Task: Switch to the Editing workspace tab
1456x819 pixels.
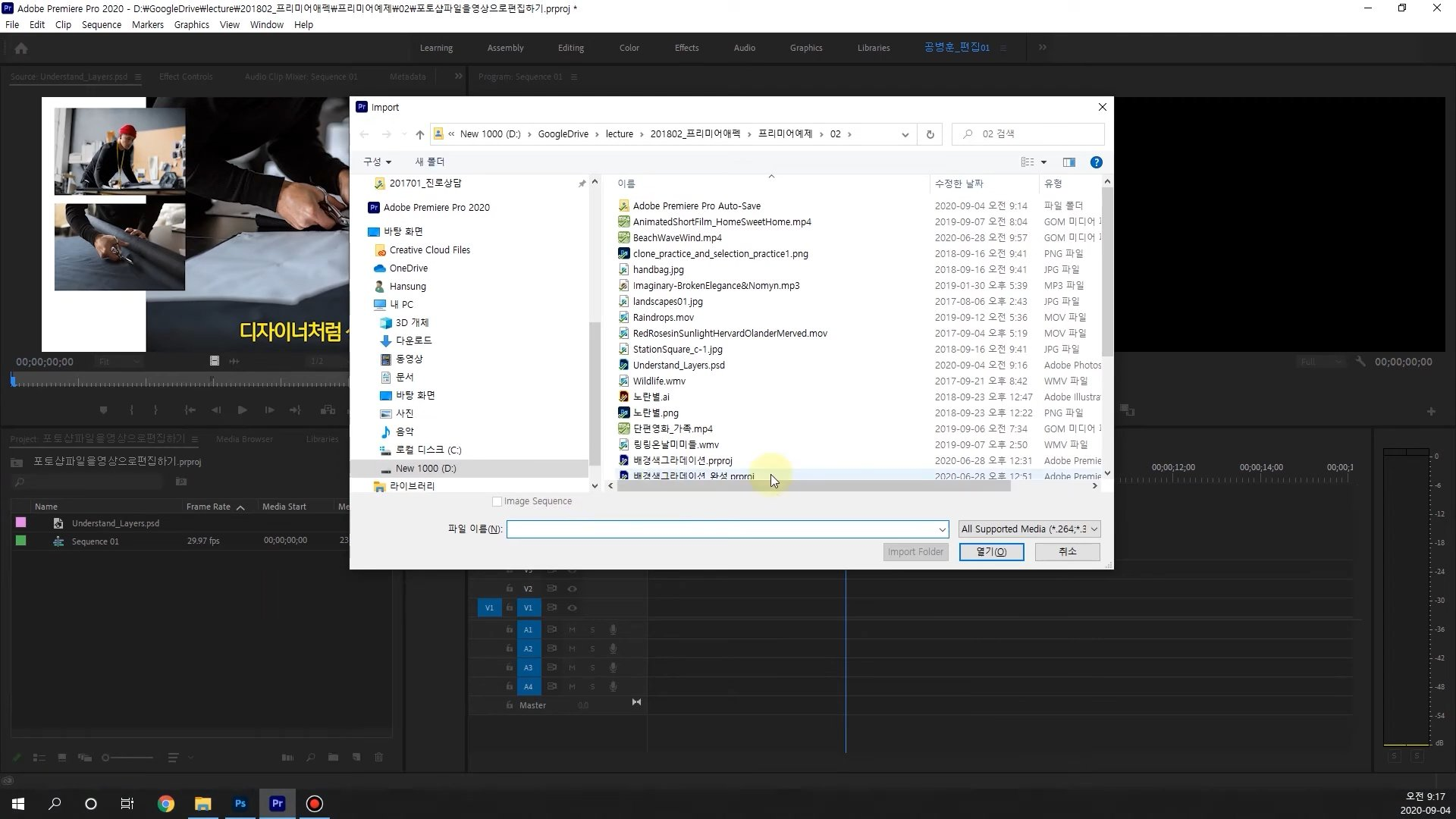Action: [570, 48]
